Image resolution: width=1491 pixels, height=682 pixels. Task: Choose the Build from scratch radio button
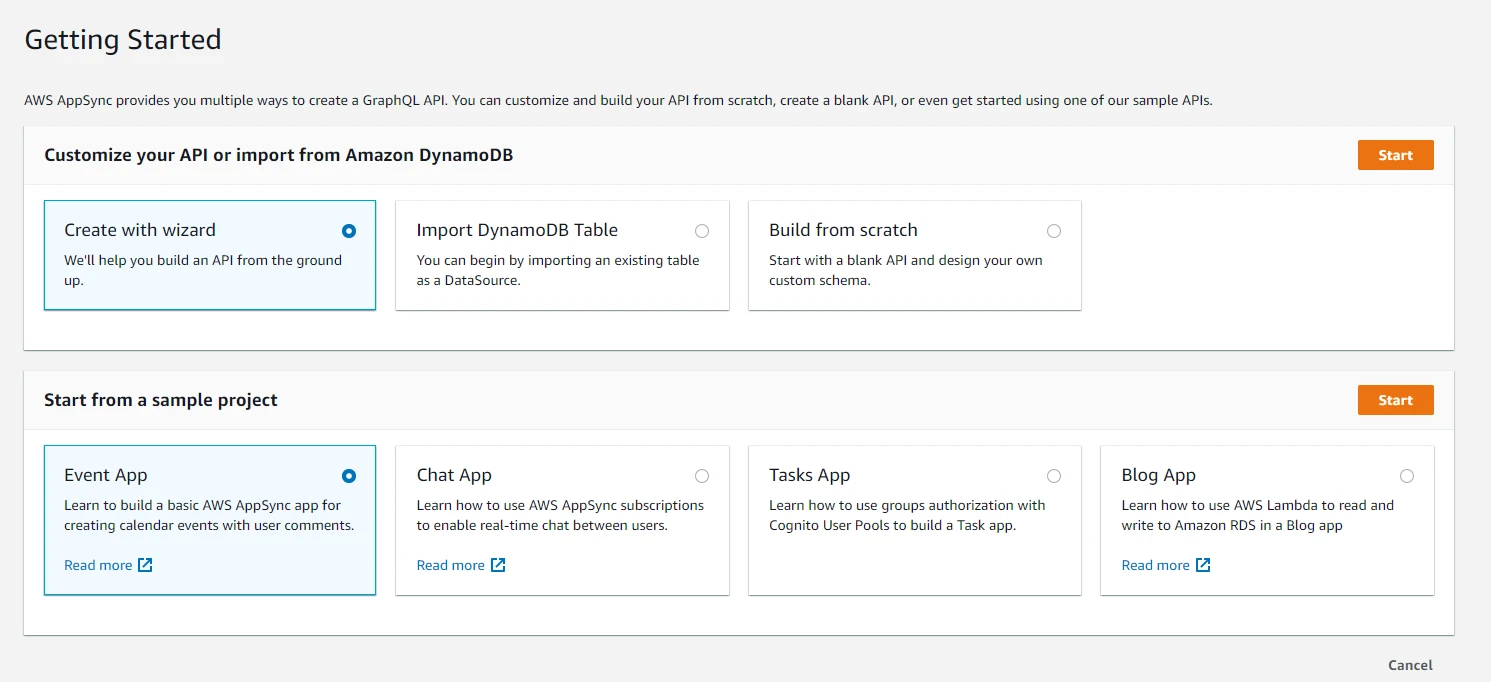1054,231
